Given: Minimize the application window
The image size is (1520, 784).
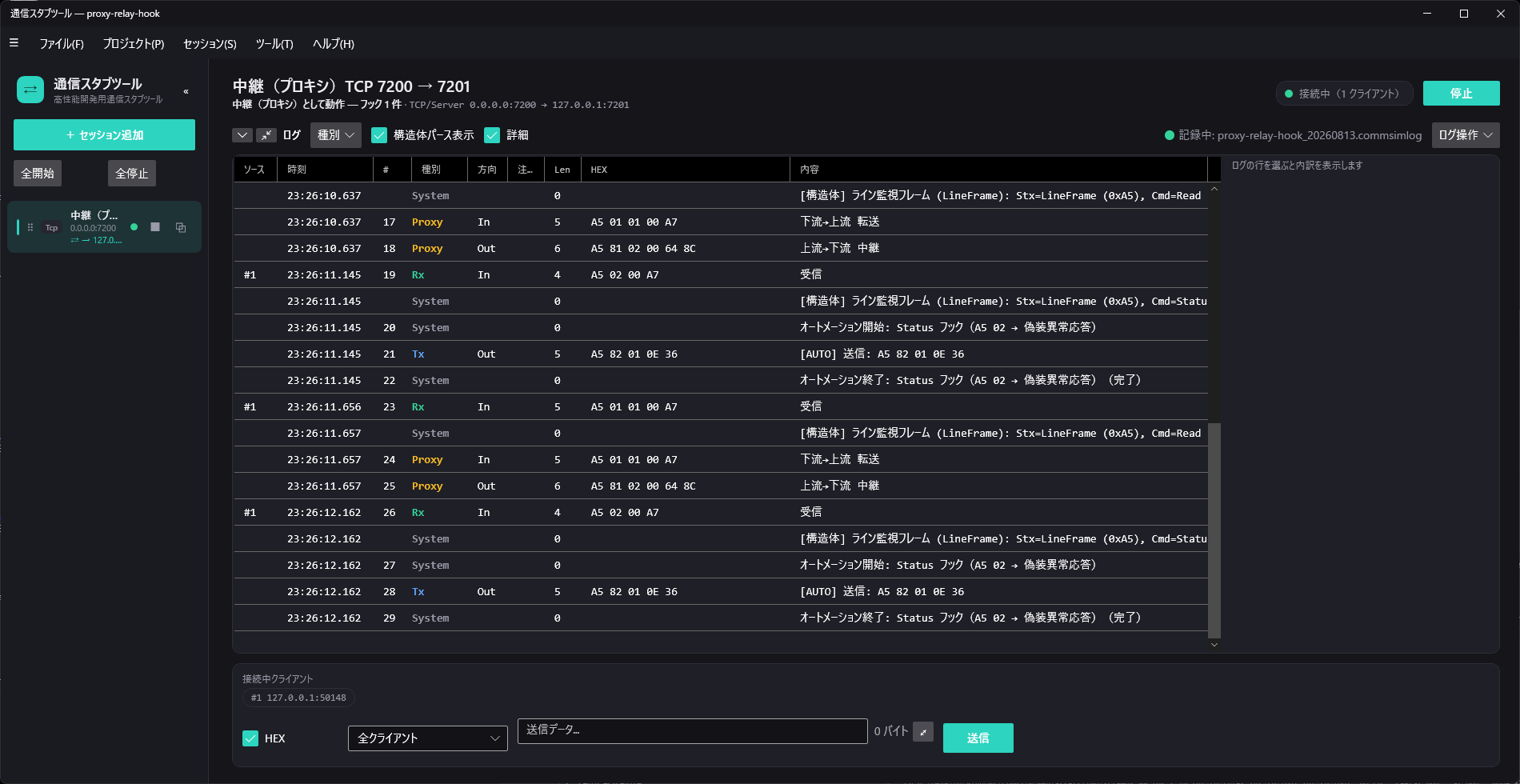Looking at the screenshot, I should click(1427, 14).
